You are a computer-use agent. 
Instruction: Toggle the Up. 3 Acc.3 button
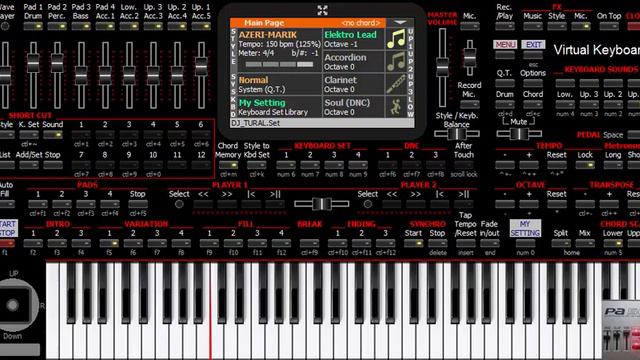click(153, 27)
